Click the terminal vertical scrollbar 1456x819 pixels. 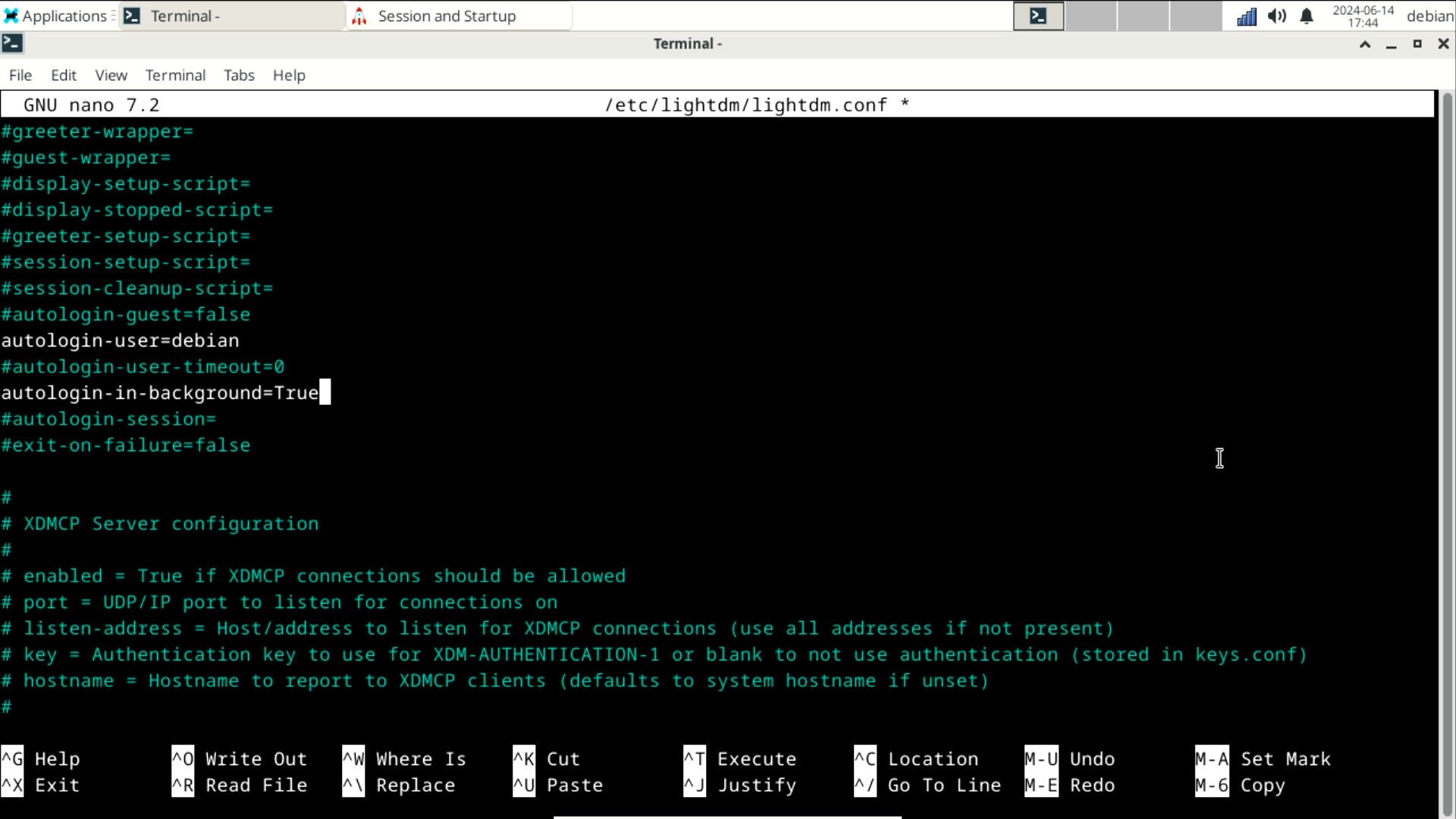(x=1447, y=455)
